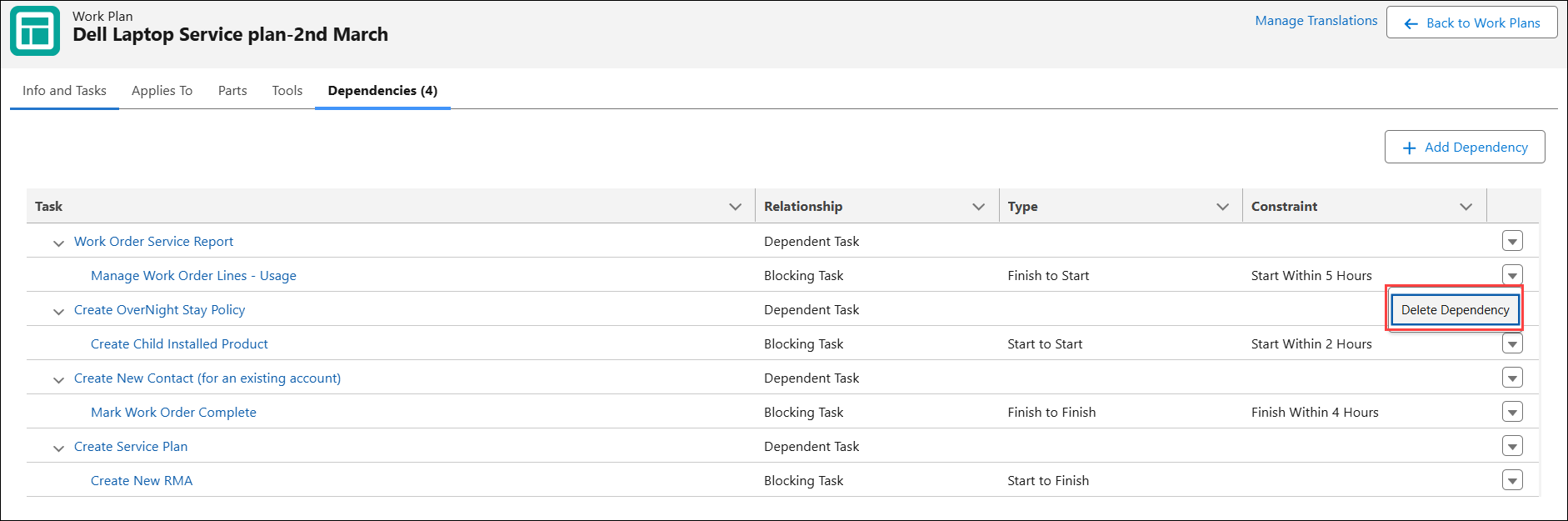Click the arrow icon in Back to Work Plans
Viewport: 1568px width, 521px height.
pos(1411,23)
